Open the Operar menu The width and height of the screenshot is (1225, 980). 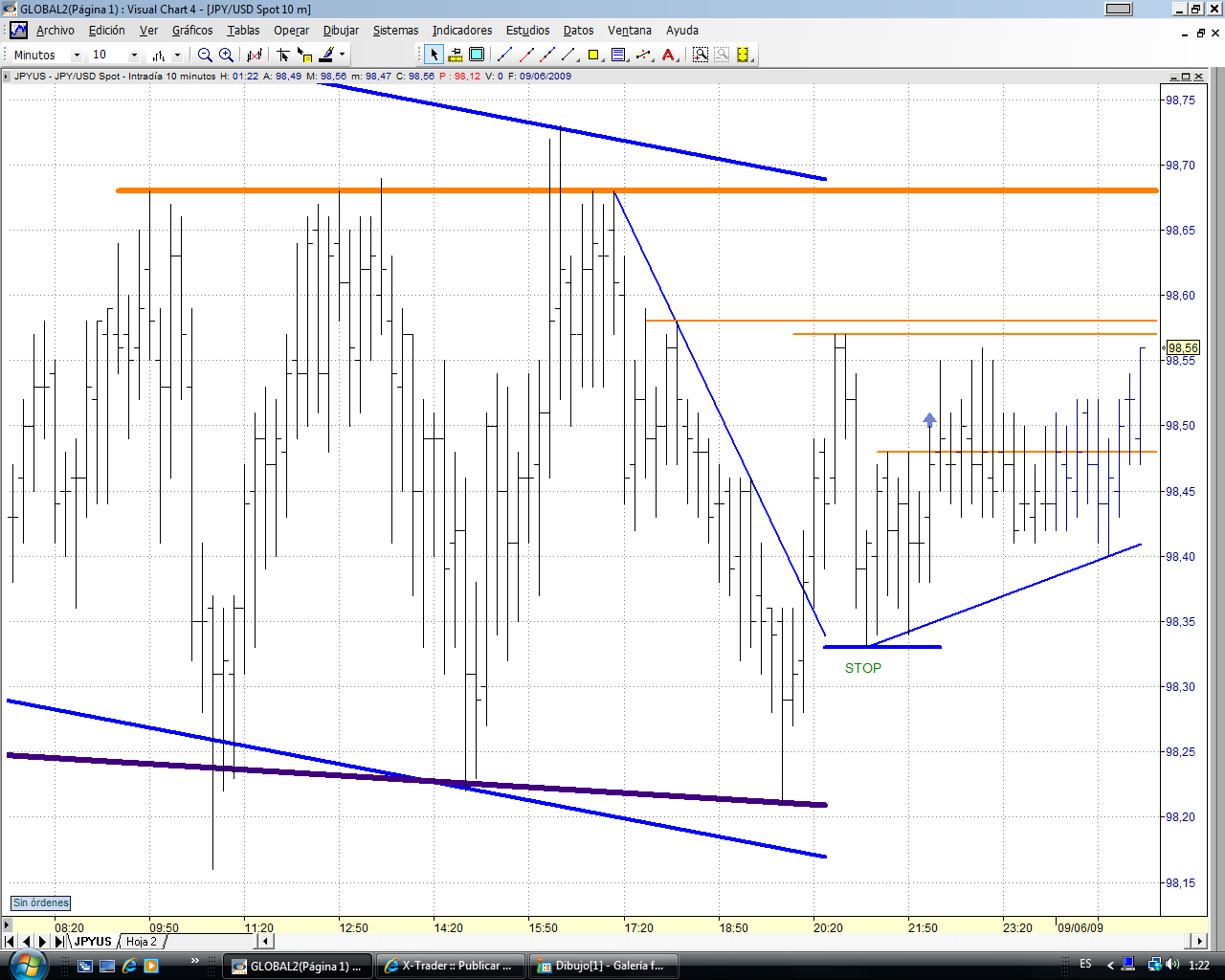tap(291, 31)
